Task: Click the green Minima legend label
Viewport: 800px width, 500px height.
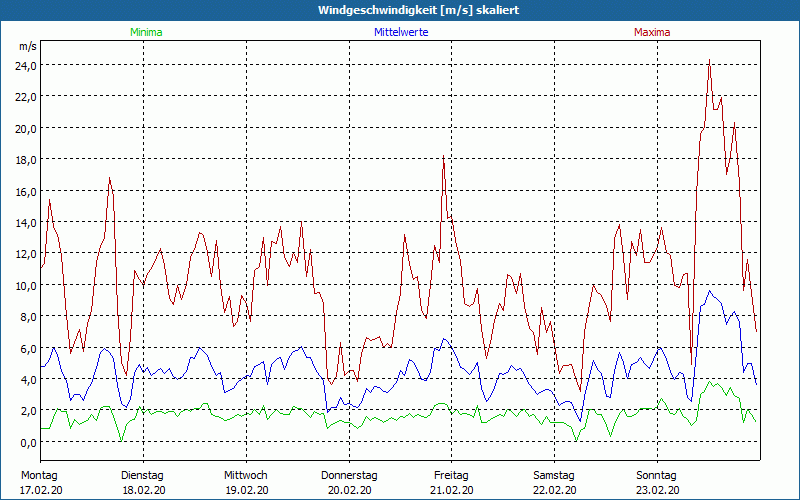Action: coord(145,32)
